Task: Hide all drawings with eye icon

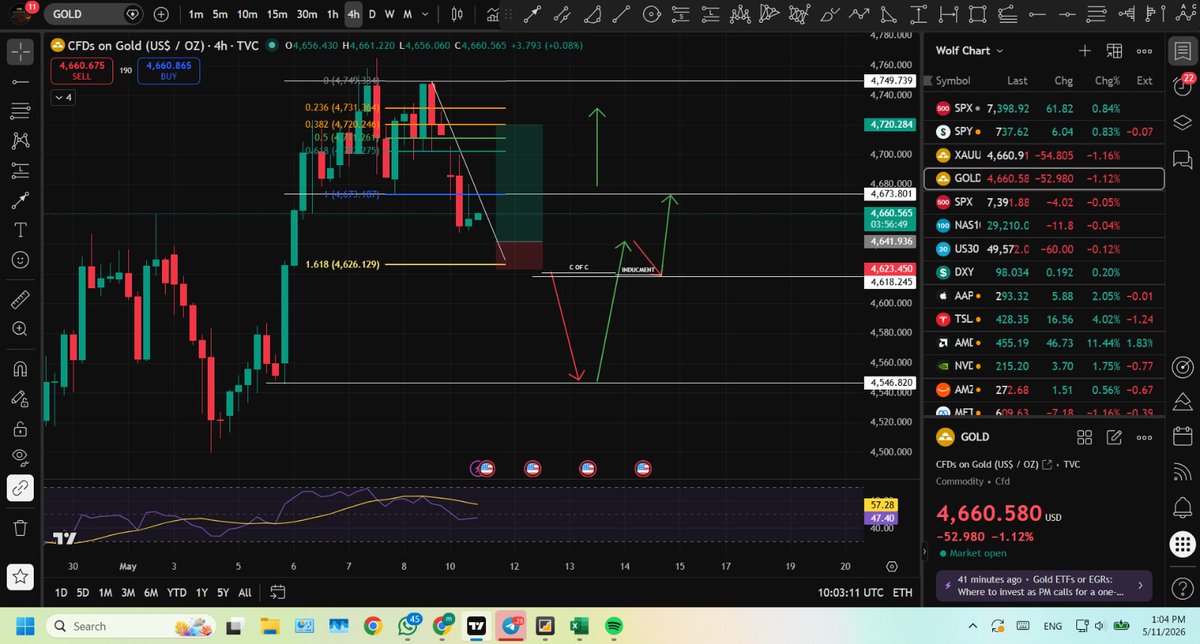Action: [20, 458]
